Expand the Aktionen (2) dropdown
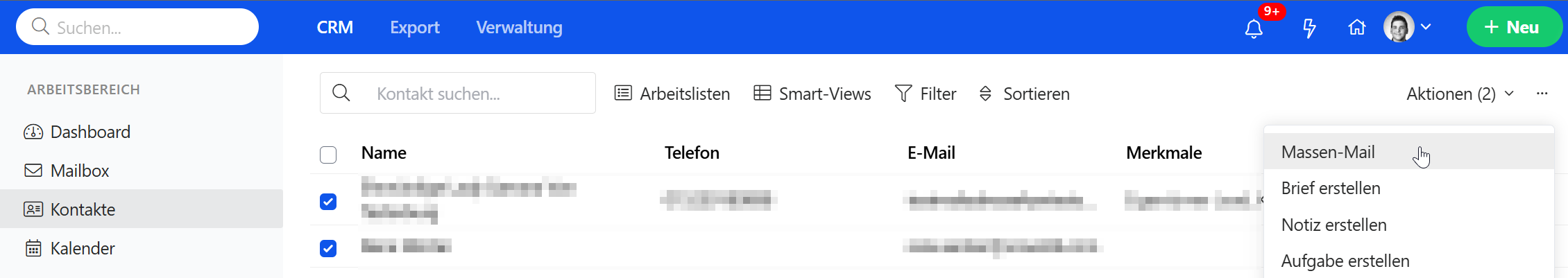1568x278 pixels. [x=1460, y=94]
